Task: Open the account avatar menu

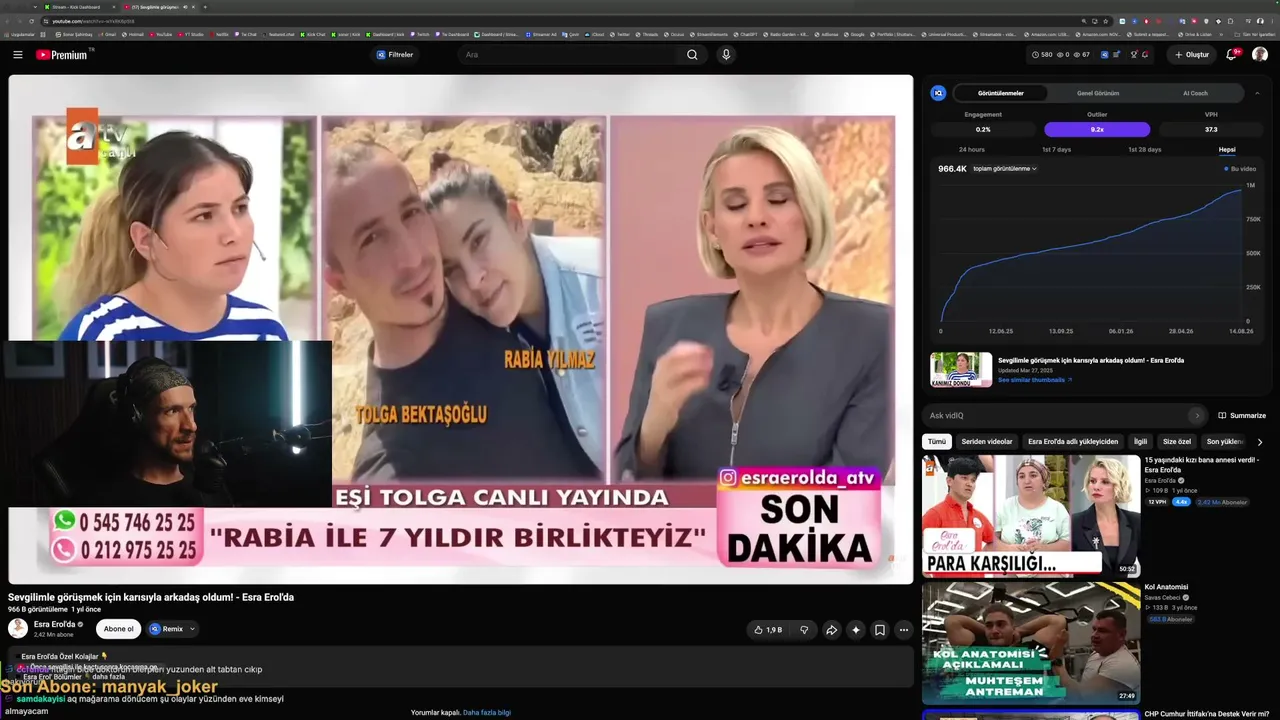Action: [x=1260, y=55]
